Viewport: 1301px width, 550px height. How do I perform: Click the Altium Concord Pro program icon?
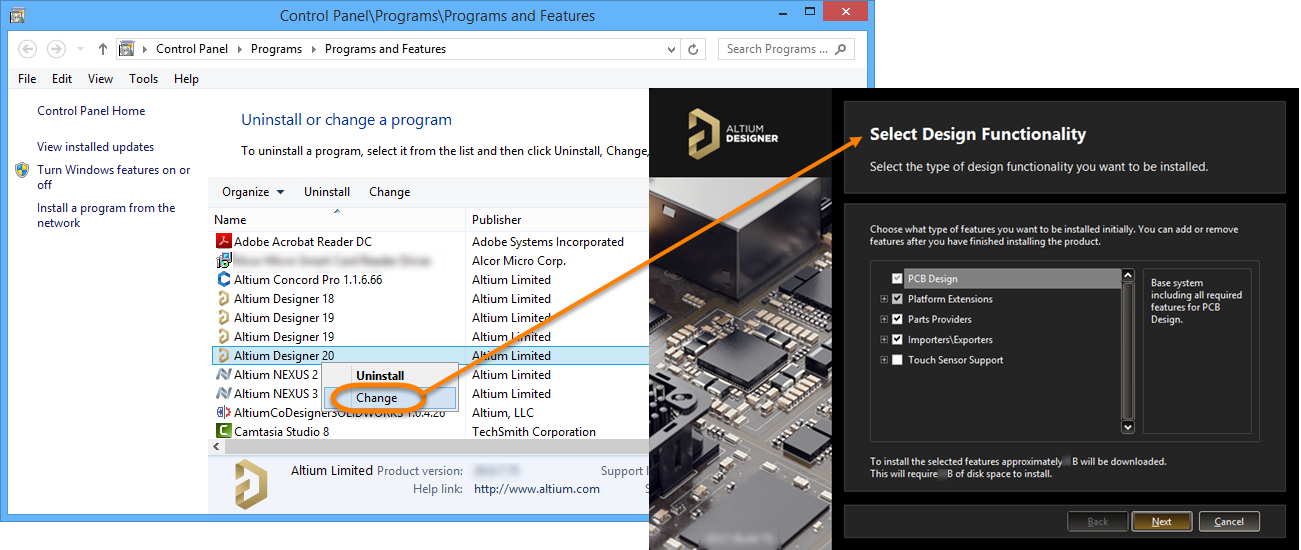[224, 280]
